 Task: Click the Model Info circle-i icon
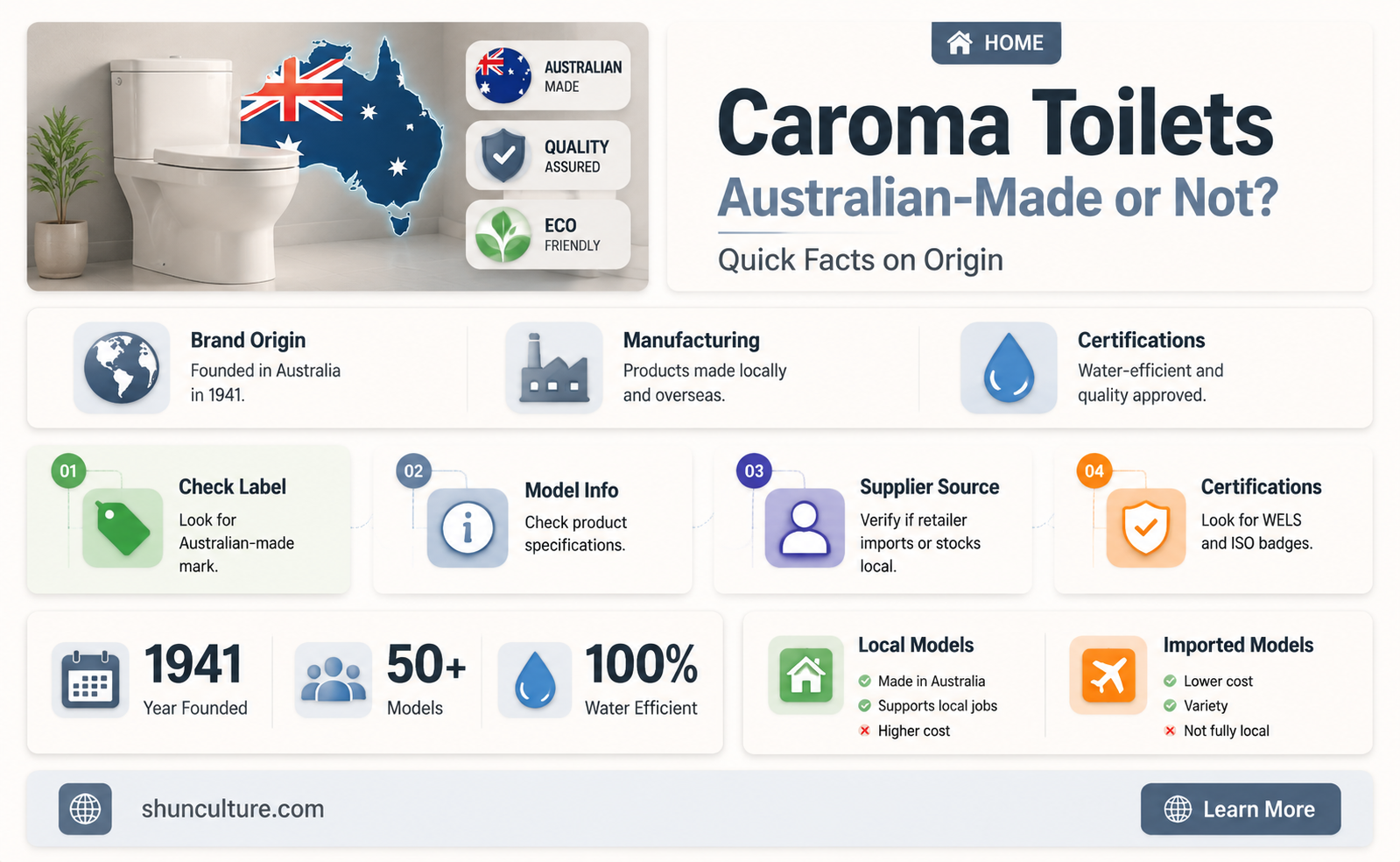tap(467, 528)
